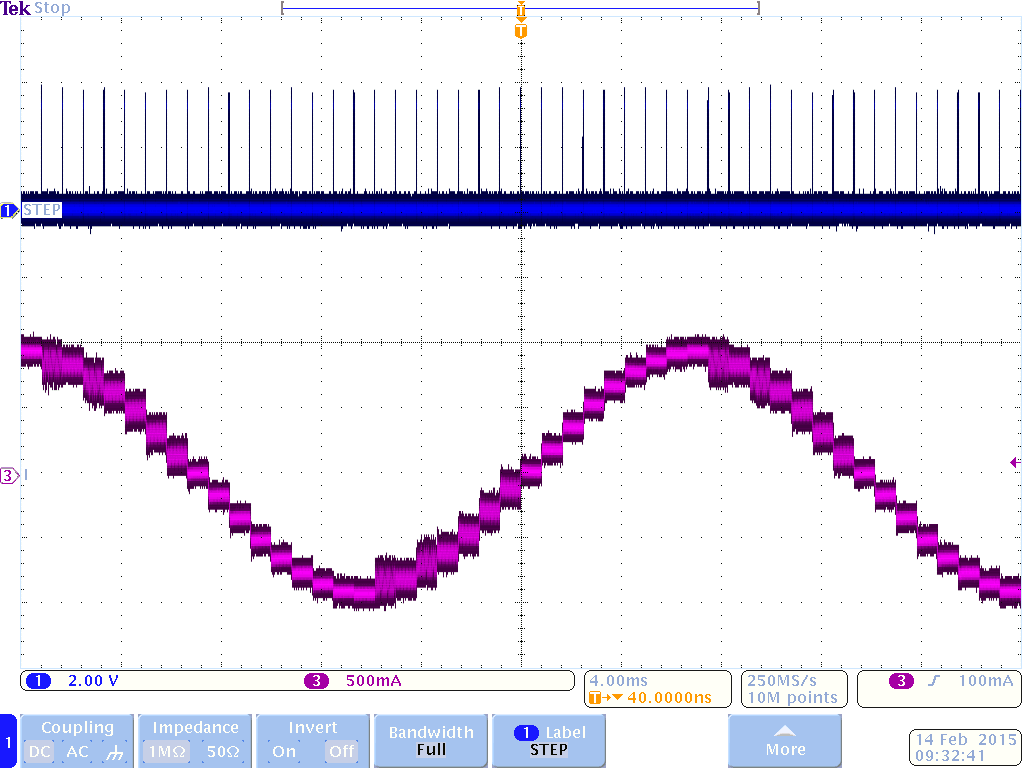Enable Invert On
This screenshot has width=1024, height=768.
pos(283,750)
